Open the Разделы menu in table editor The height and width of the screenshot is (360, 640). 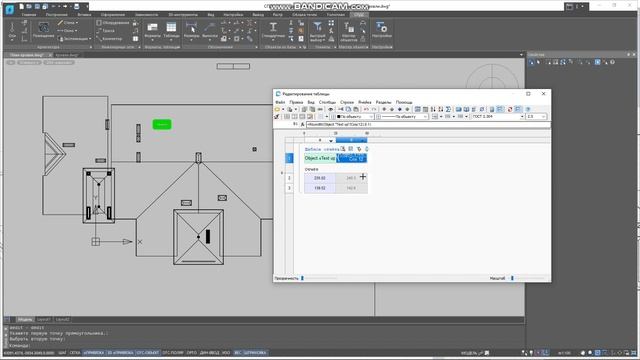383,102
